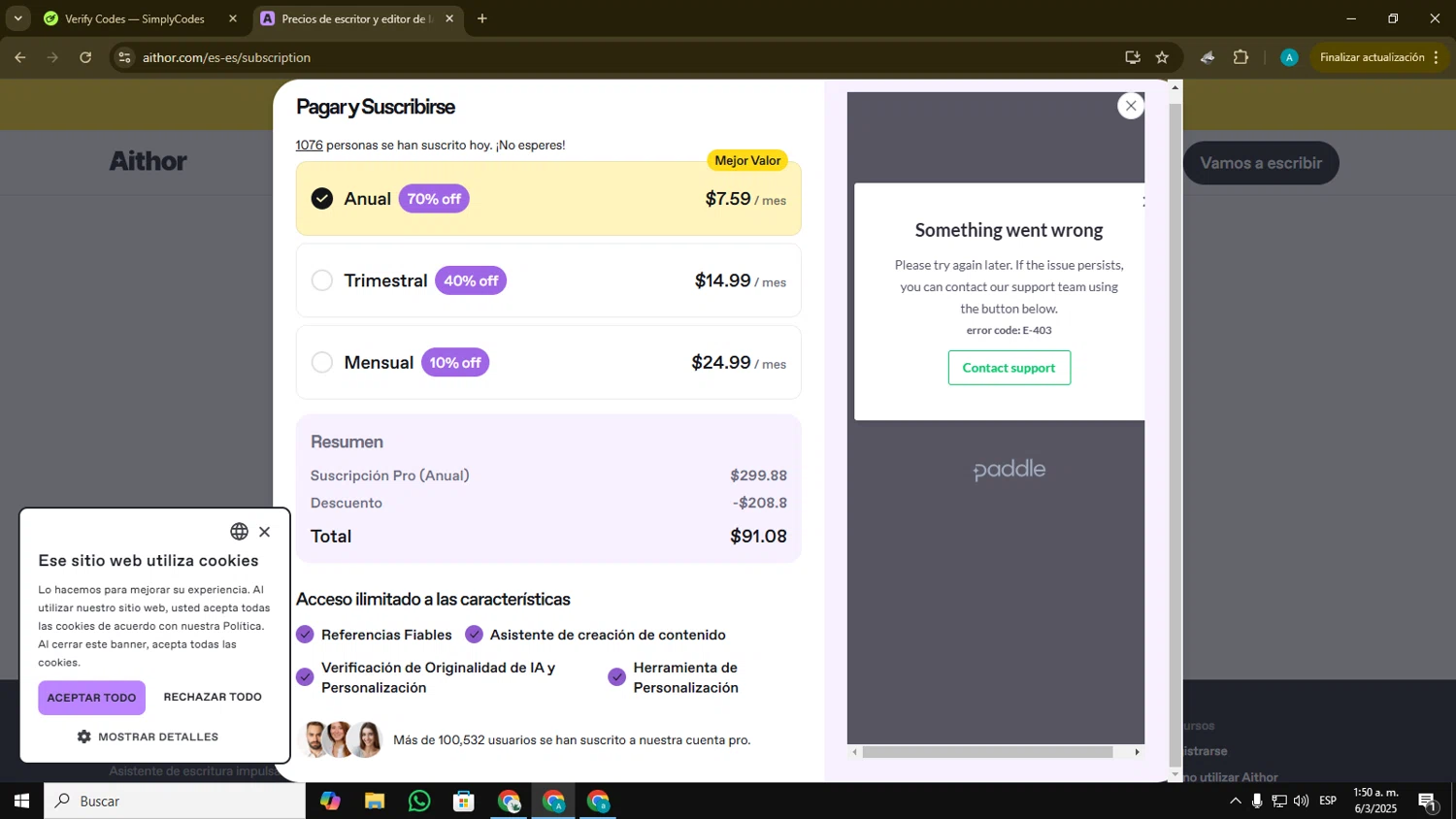Image resolution: width=1456 pixels, height=819 pixels.
Task: Close the Verify Codes tab
Action: [x=233, y=18]
